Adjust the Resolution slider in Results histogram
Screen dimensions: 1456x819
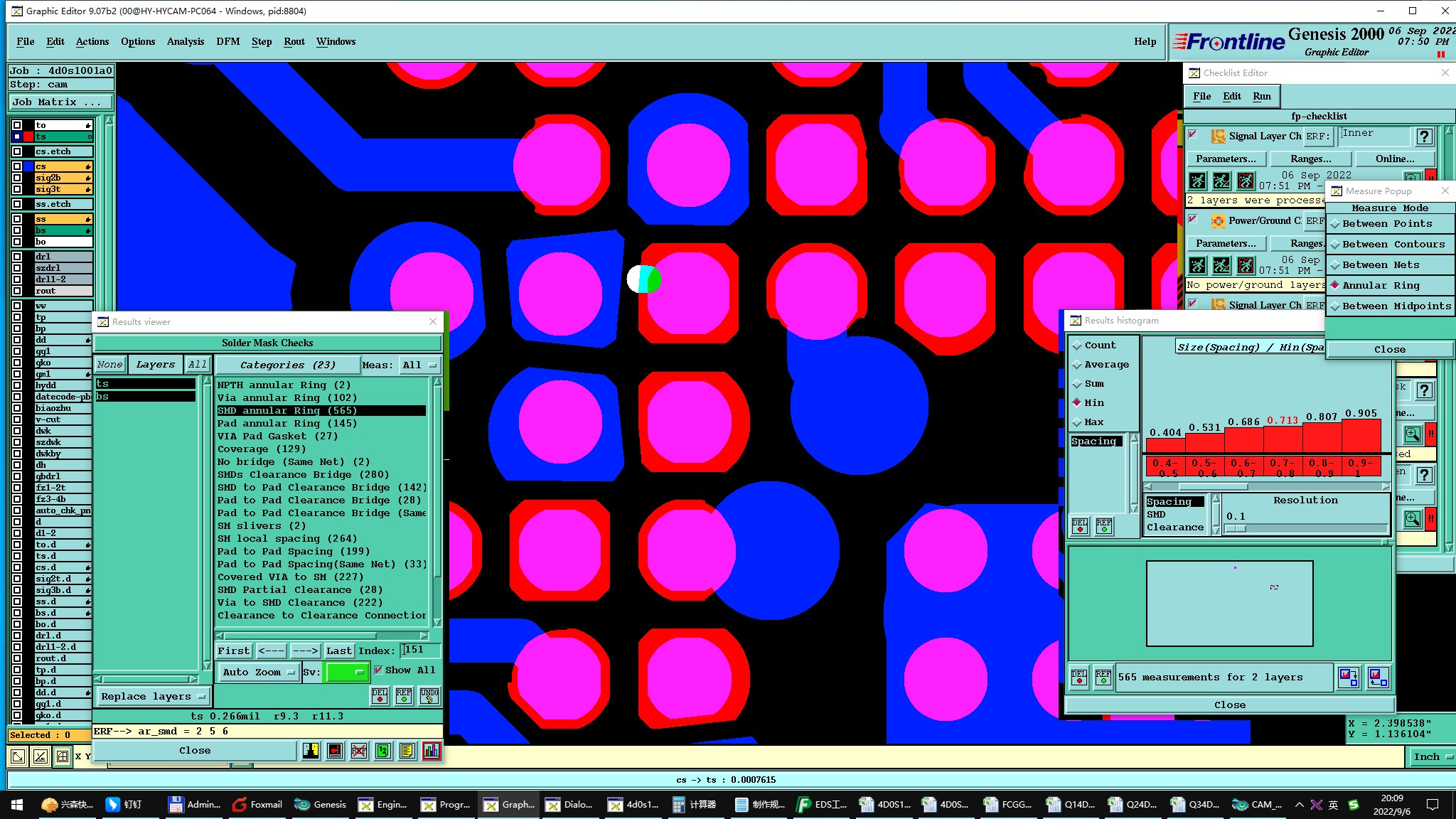pos(1306,528)
